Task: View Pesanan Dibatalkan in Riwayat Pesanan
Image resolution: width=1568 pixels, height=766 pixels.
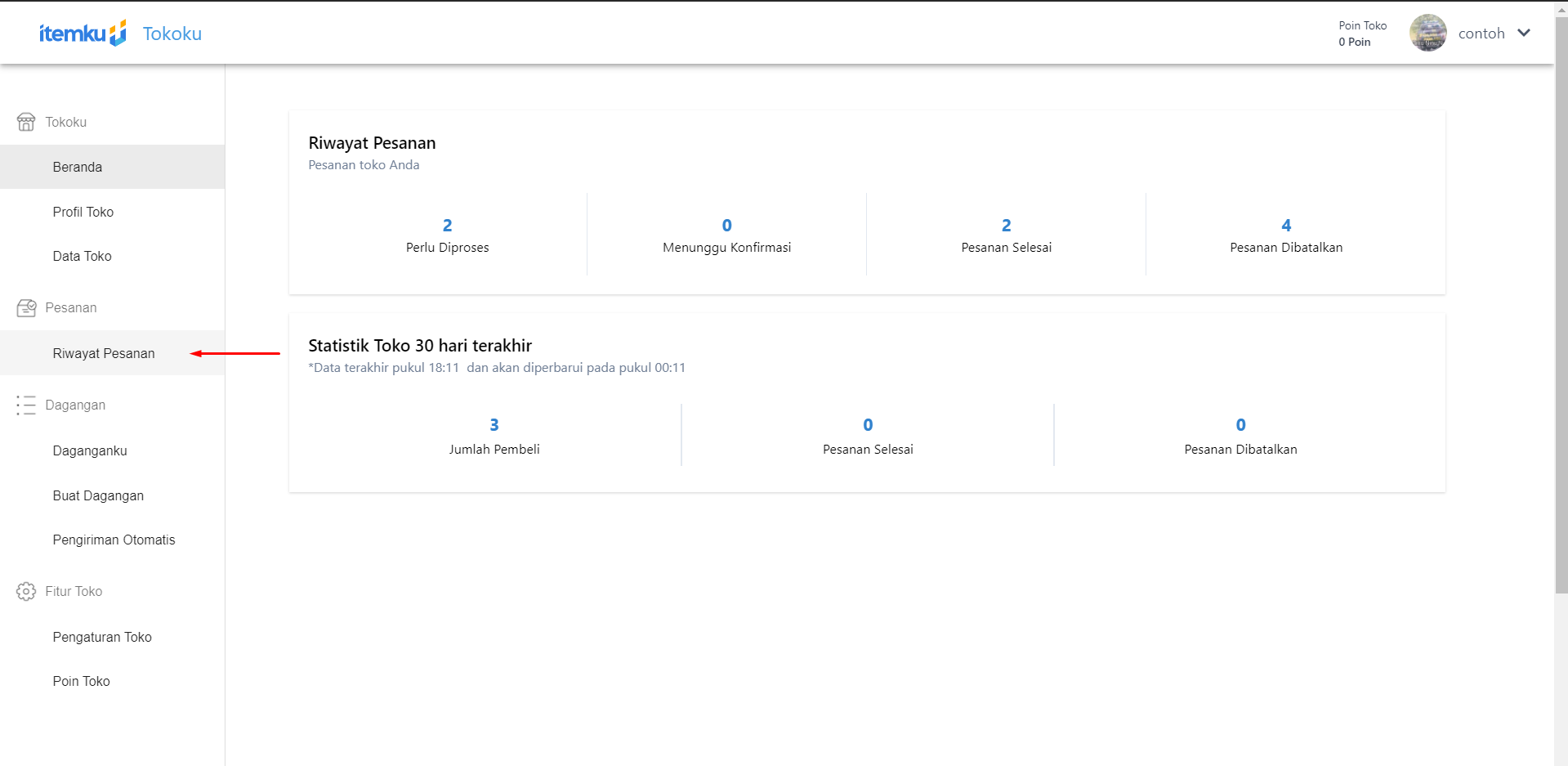Action: (1286, 235)
